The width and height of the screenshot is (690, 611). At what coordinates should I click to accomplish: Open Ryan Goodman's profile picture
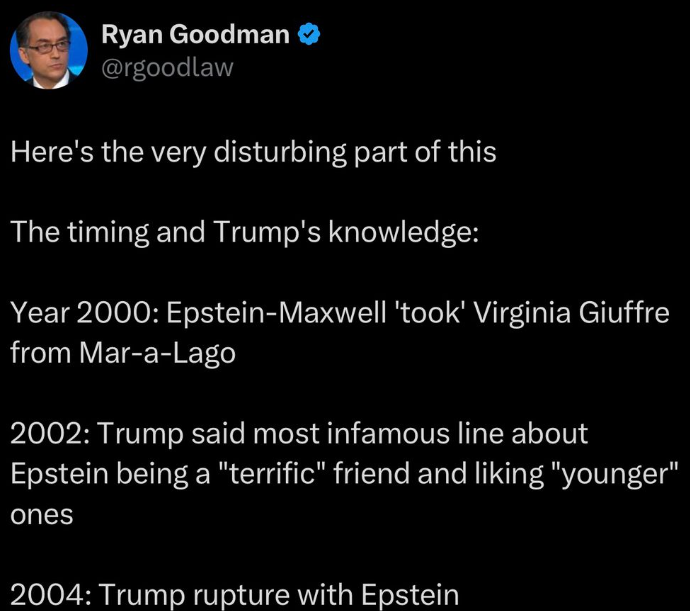(x=48, y=50)
